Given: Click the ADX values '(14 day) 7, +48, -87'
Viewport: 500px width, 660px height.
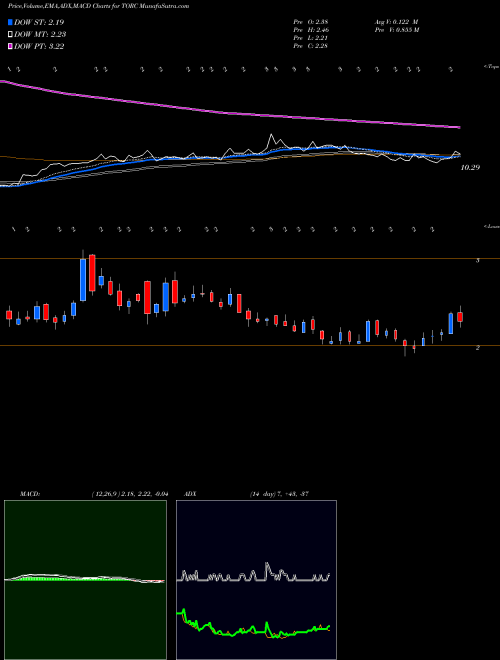Looking at the screenshot, I should click(x=278, y=494).
